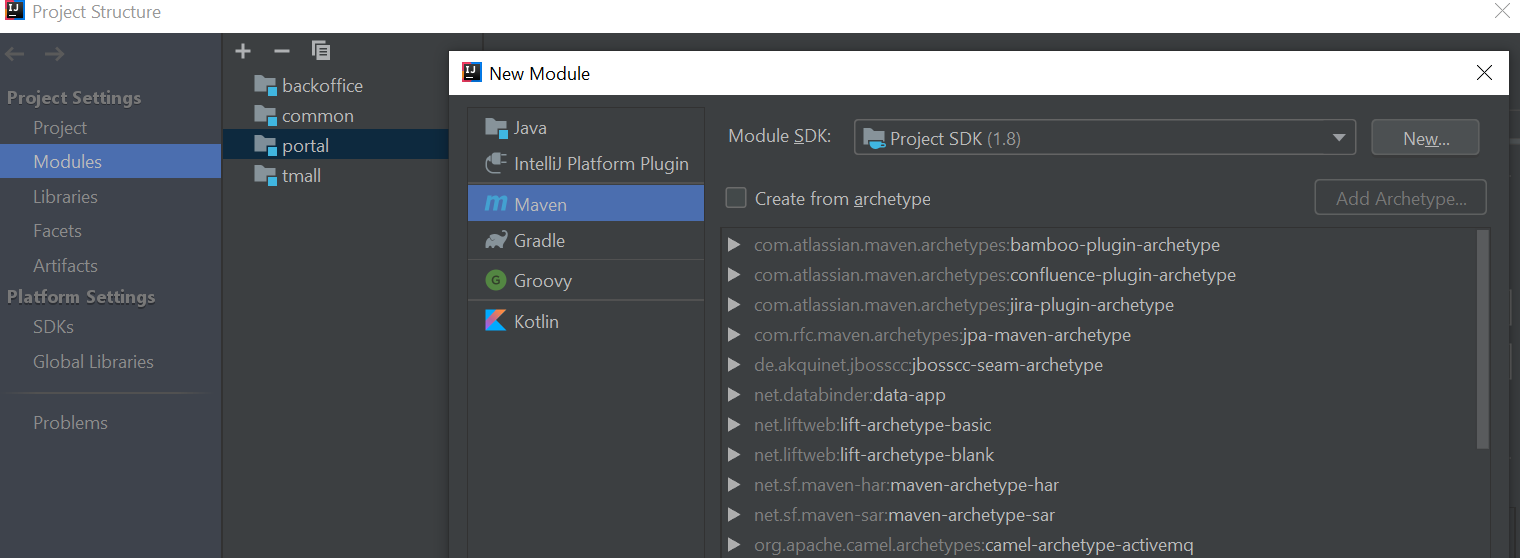The height and width of the screenshot is (558, 1520).
Task: Click the Copy module icon
Action: tap(321, 50)
